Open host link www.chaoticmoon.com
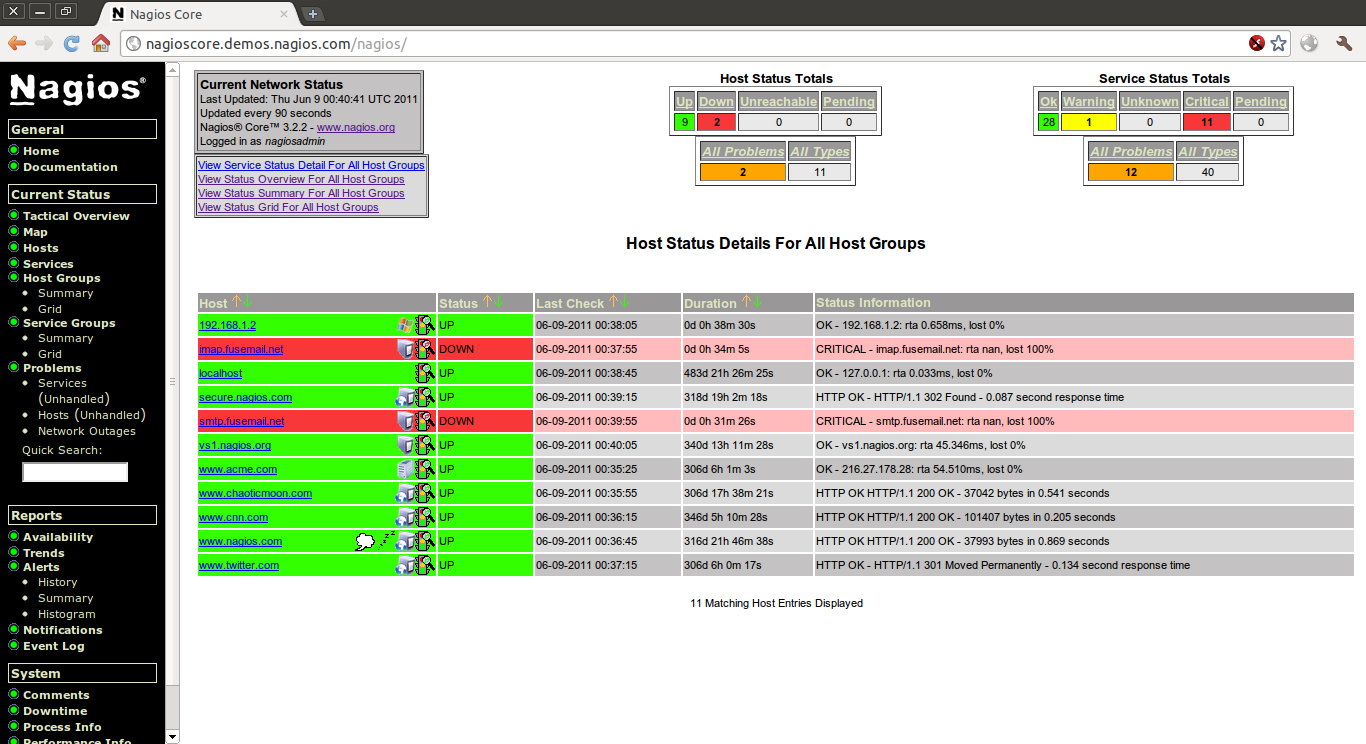Image resolution: width=1366 pixels, height=744 pixels. (x=255, y=493)
